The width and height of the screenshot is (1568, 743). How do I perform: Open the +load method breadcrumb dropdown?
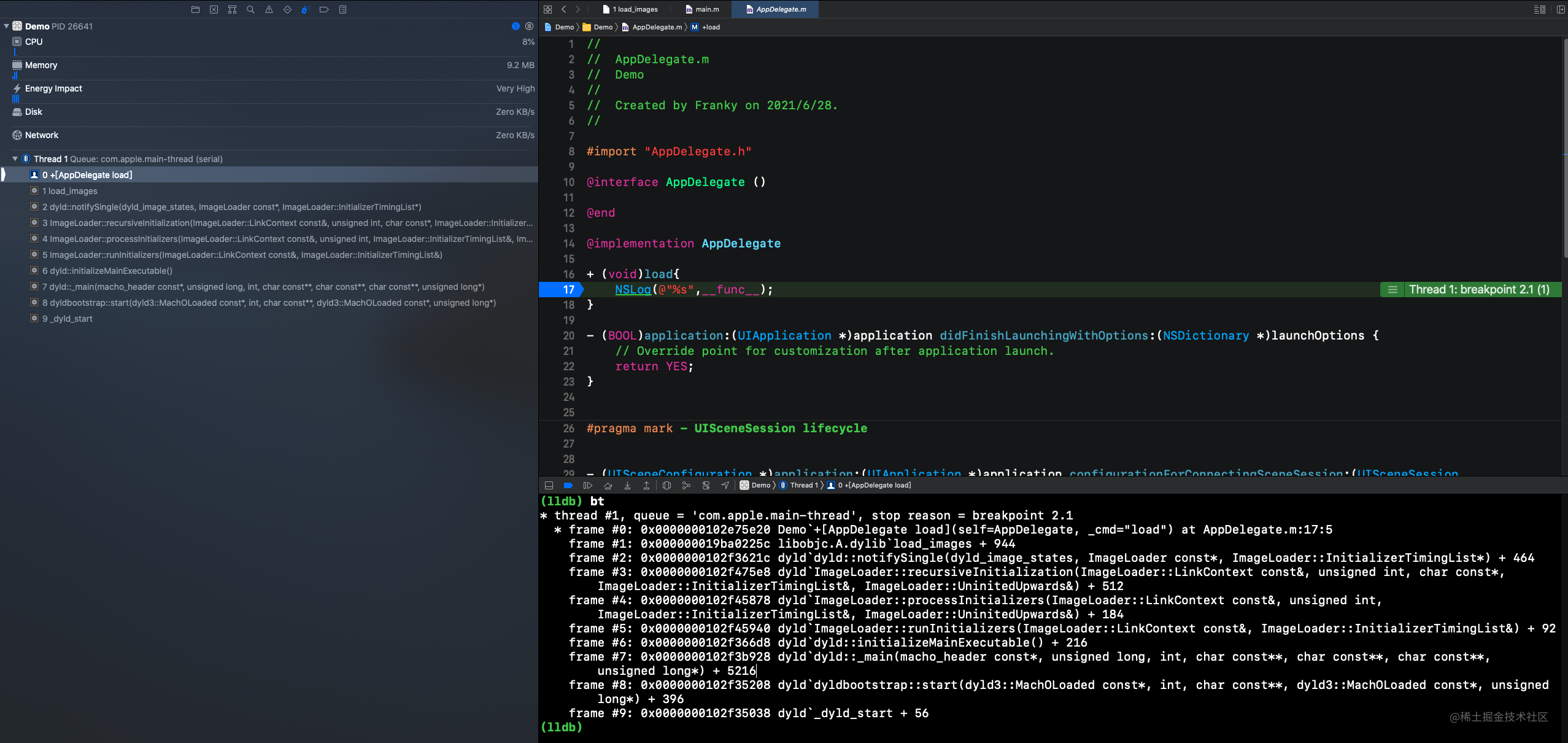pyautogui.click(x=705, y=27)
